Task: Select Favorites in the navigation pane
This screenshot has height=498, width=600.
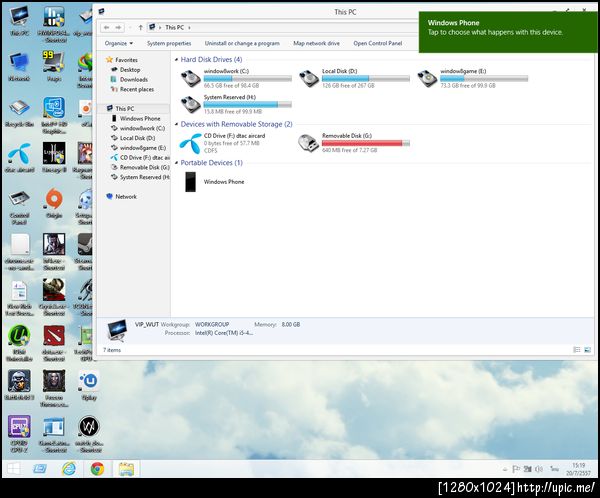Action: click(126, 60)
